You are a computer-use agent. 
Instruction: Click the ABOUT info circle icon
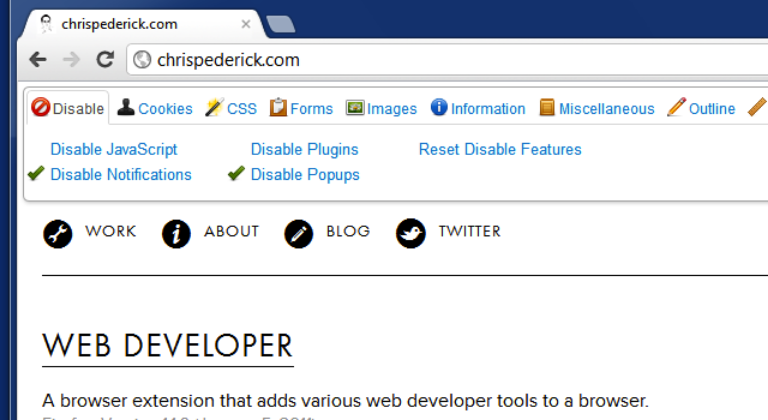[x=176, y=234]
